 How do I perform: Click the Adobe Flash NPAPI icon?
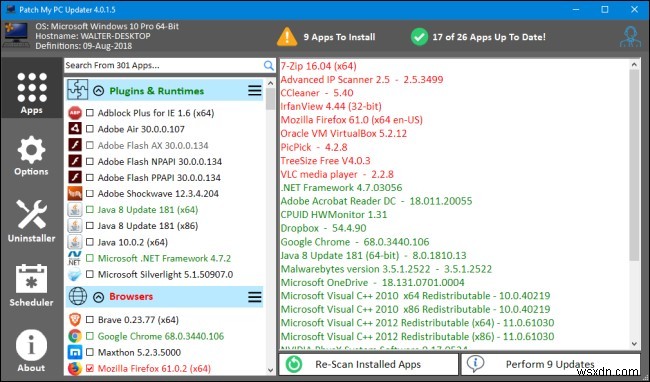tap(75, 161)
